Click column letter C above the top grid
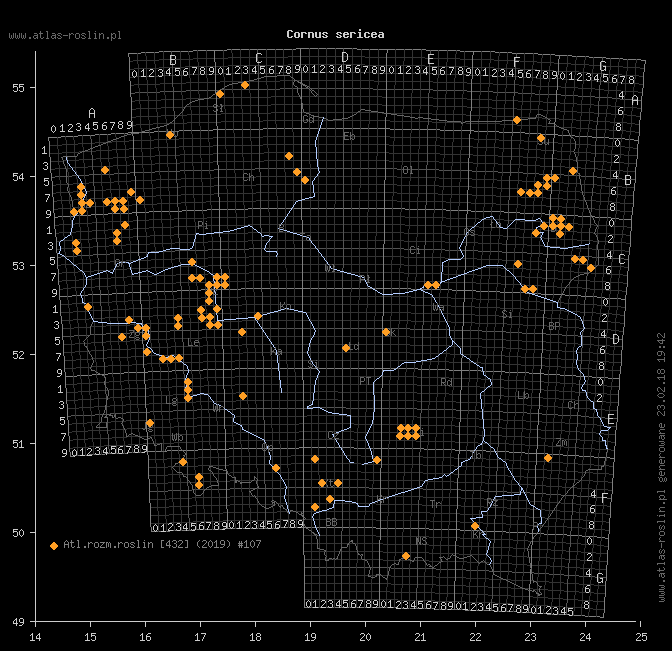 tap(259, 58)
